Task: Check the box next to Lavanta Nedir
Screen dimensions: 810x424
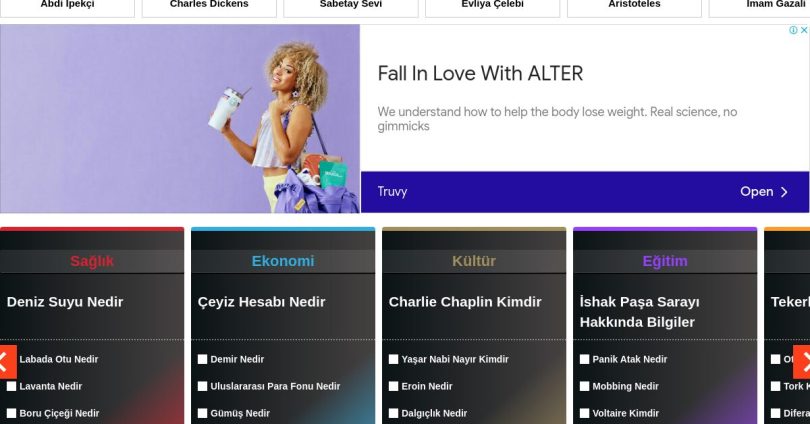Action: tap(11, 386)
